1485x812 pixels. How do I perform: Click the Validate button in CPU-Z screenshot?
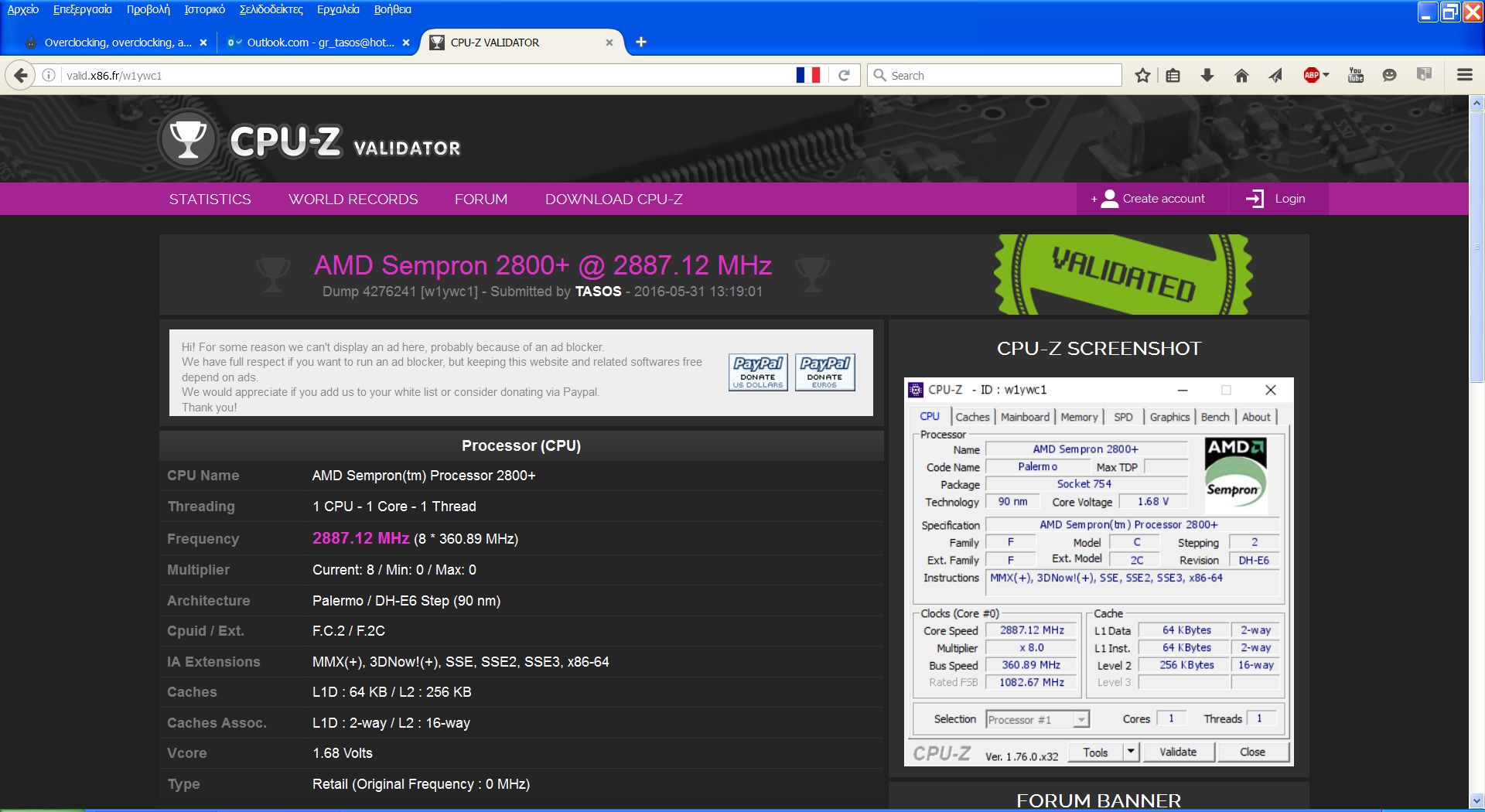coord(1178,752)
